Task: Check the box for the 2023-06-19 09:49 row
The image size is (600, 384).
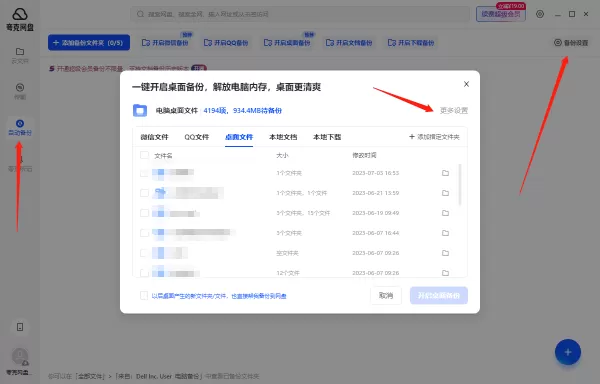Action: coord(144,213)
